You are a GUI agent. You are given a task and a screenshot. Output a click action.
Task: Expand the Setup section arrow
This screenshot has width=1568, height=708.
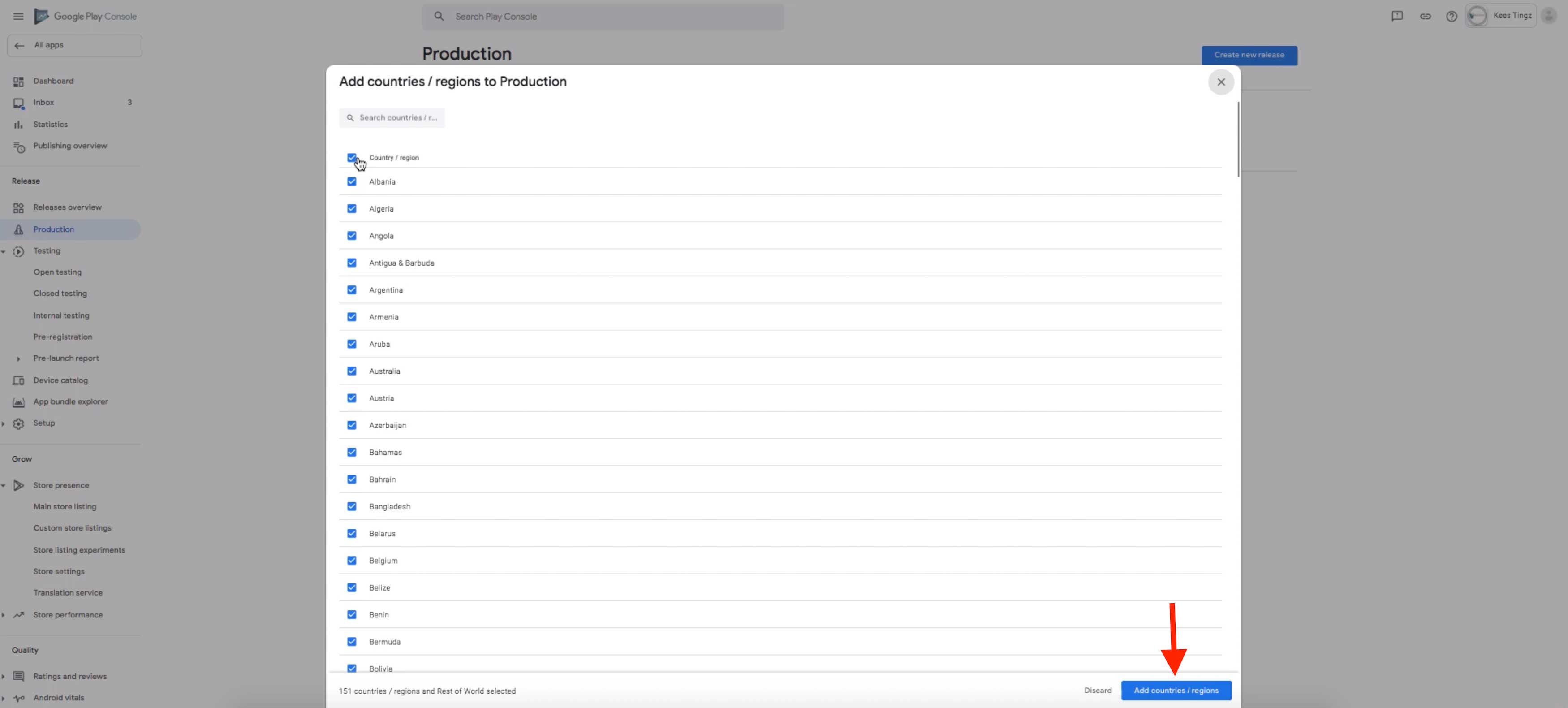(x=4, y=424)
